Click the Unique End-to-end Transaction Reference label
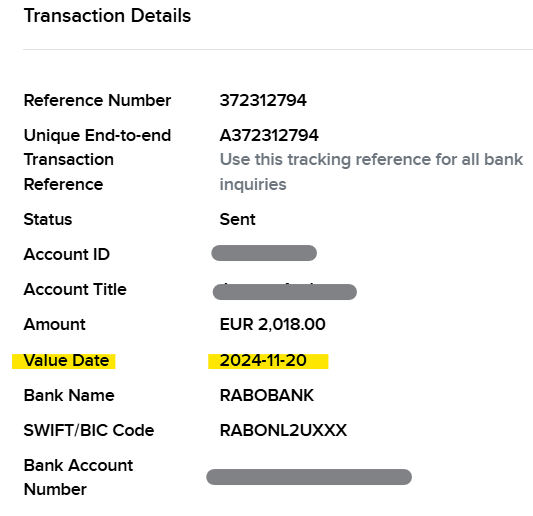This screenshot has height=516, width=533. [x=97, y=160]
